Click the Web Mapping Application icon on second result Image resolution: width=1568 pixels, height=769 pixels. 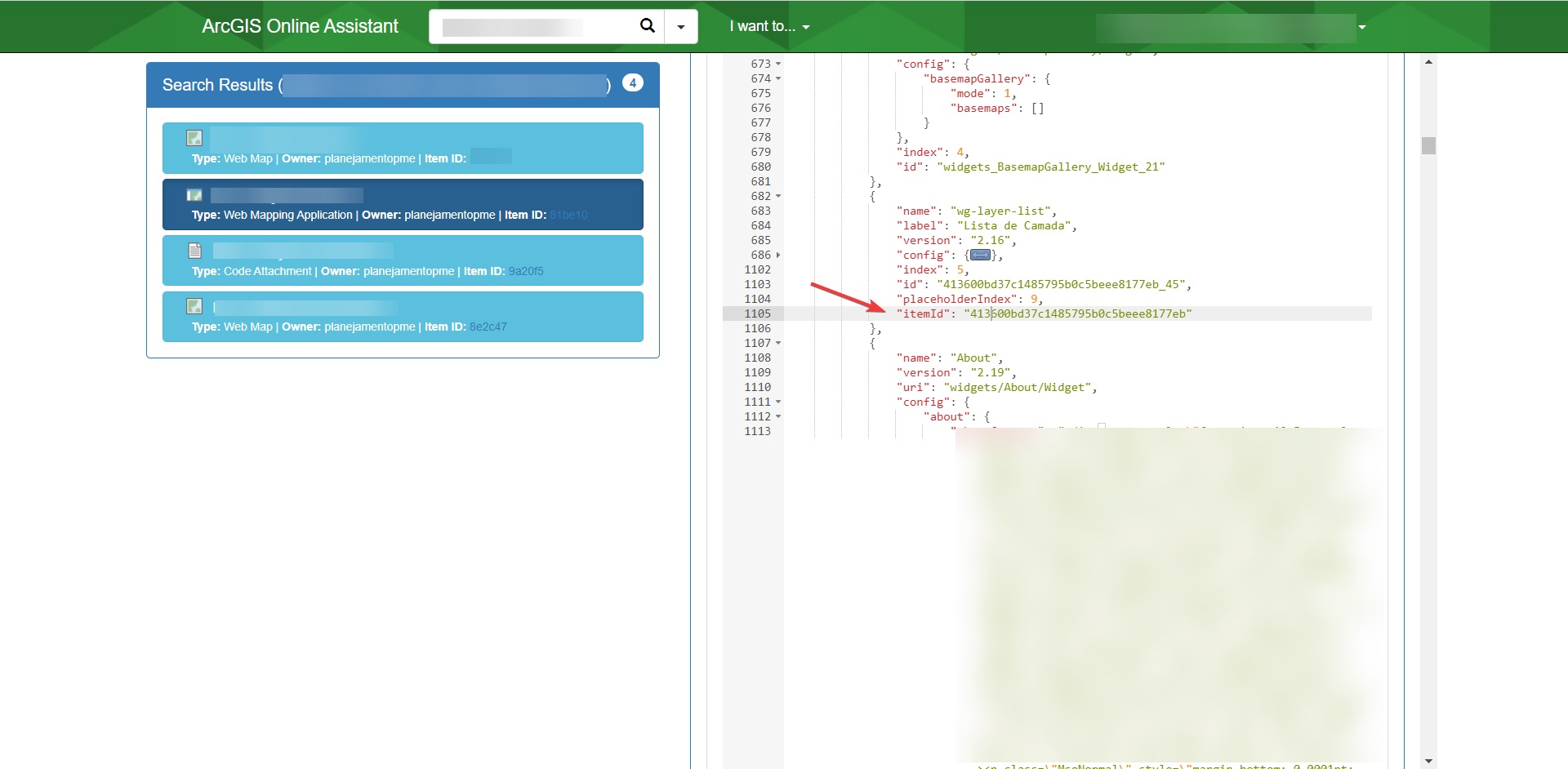[x=194, y=195]
